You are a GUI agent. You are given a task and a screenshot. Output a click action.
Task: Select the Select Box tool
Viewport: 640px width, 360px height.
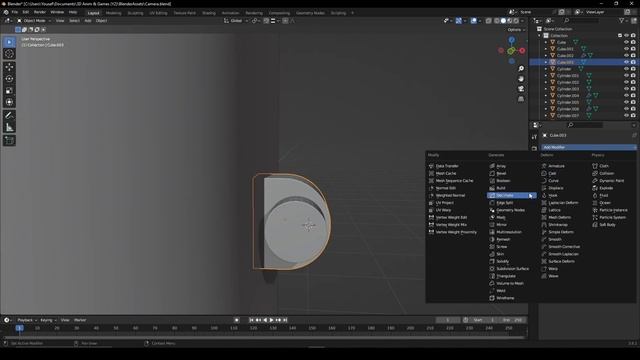[x=9, y=42]
